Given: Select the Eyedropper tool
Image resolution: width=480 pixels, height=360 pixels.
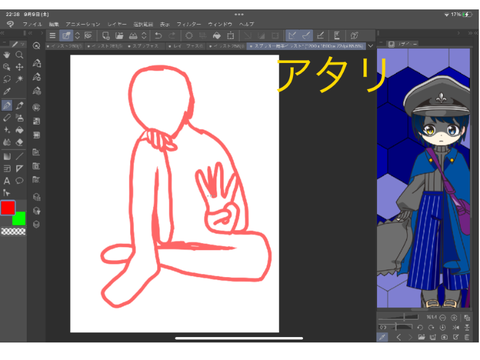Looking at the screenshot, I should (6, 92).
